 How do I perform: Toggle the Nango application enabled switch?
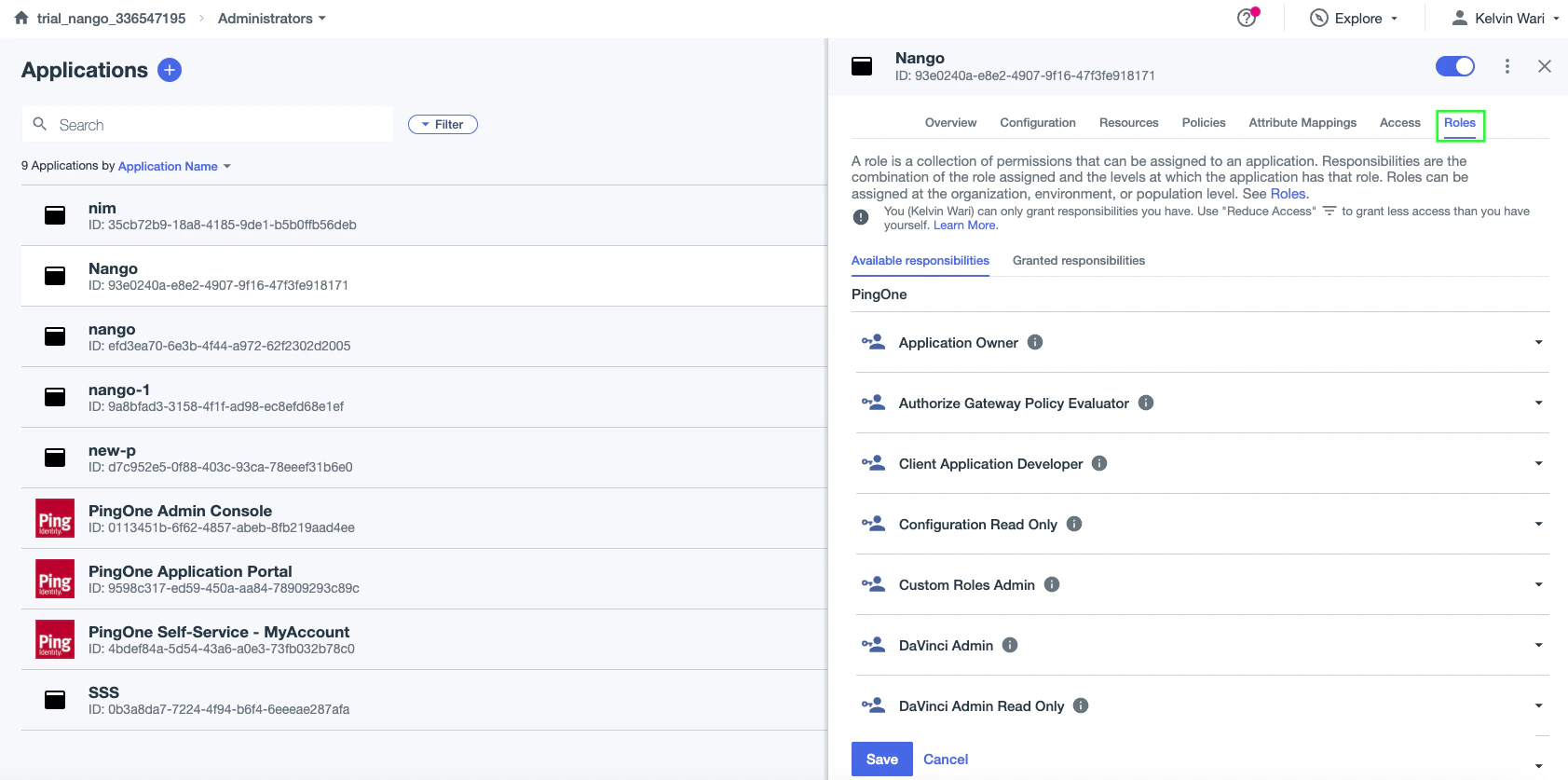click(1455, 66)
